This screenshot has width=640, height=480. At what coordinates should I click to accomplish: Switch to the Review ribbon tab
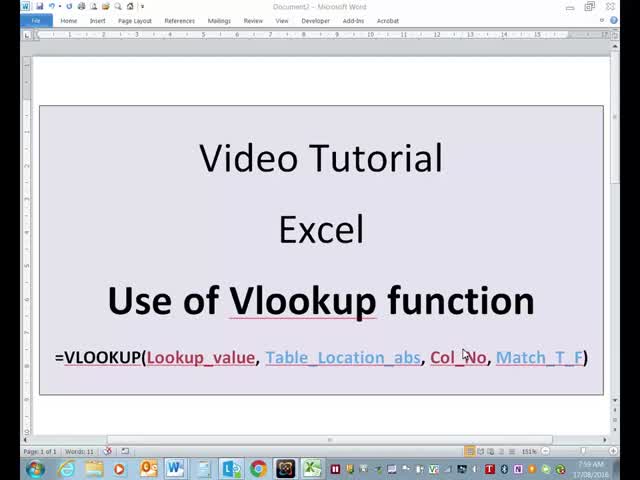(x=253, y=21)
